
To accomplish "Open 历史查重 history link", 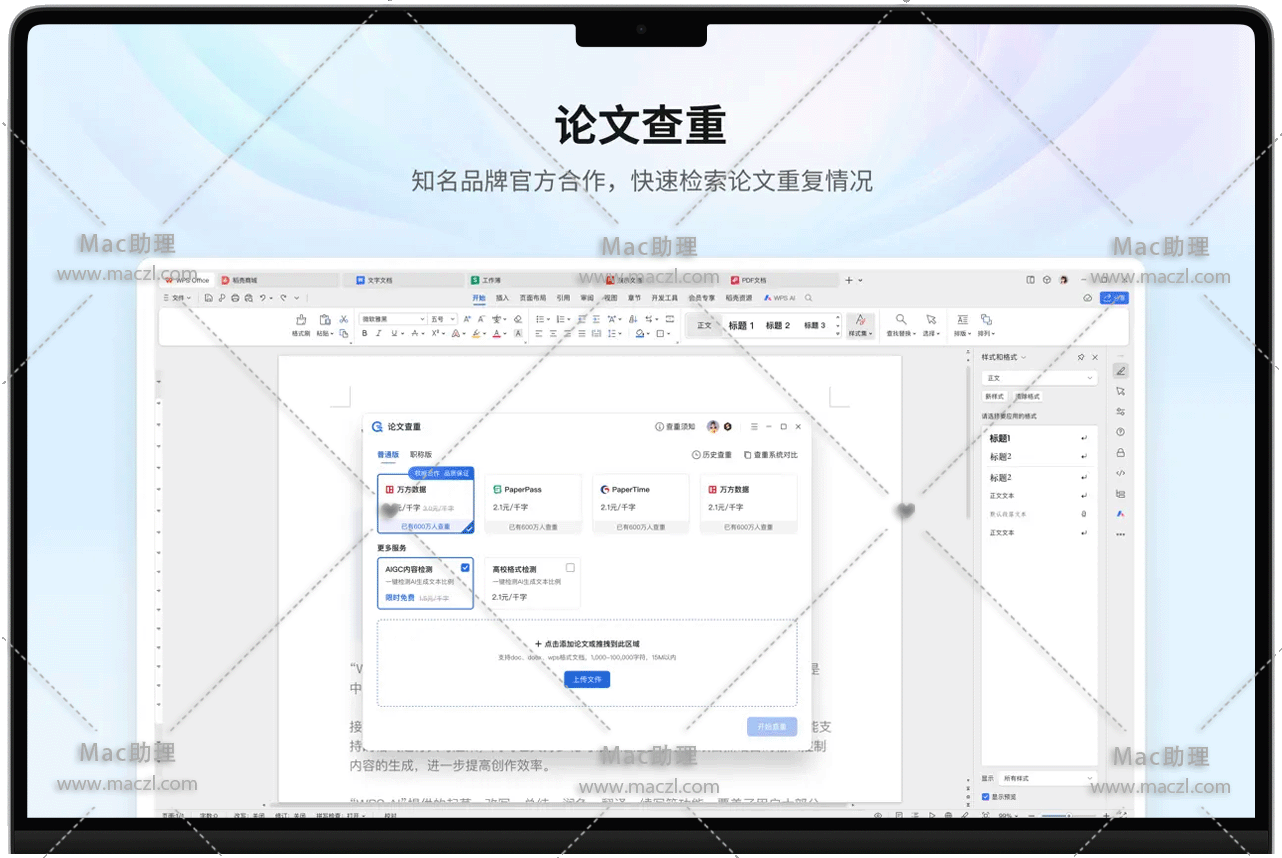I will pyautogui.click(x=712, y=455).
